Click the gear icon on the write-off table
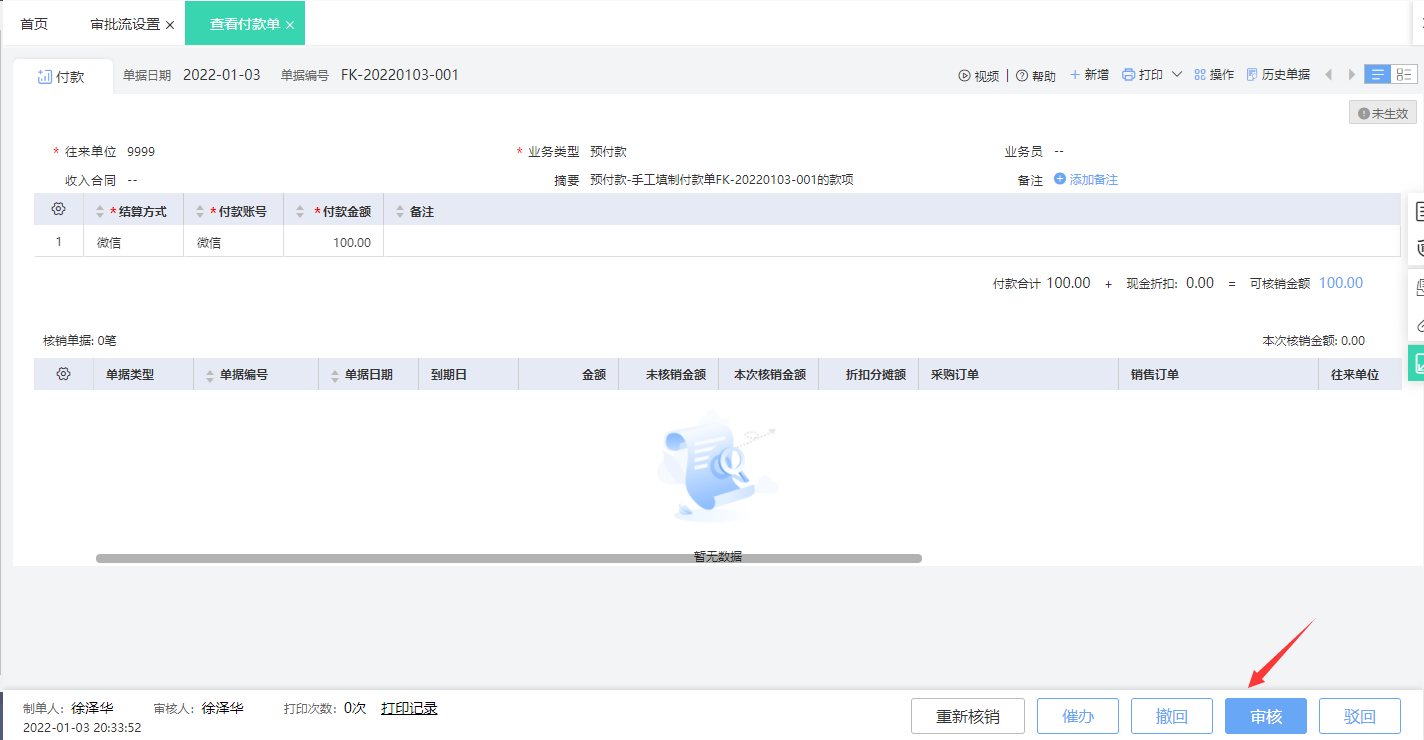Screen dimensions: 1424x740 point(64,373)
